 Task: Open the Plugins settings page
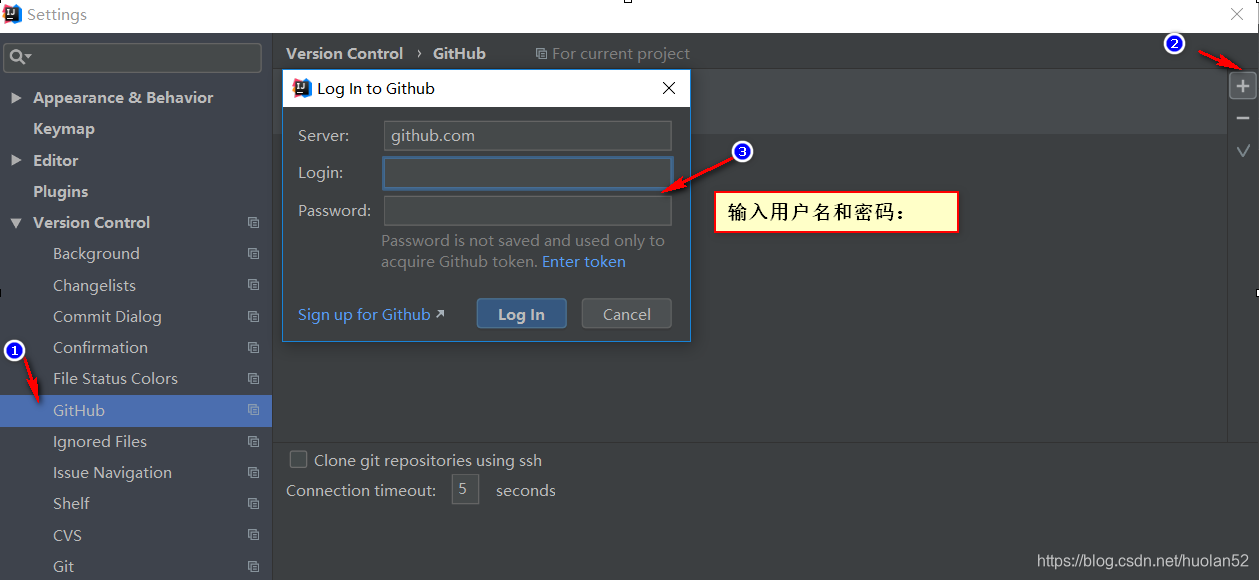(x=61, y=192)
